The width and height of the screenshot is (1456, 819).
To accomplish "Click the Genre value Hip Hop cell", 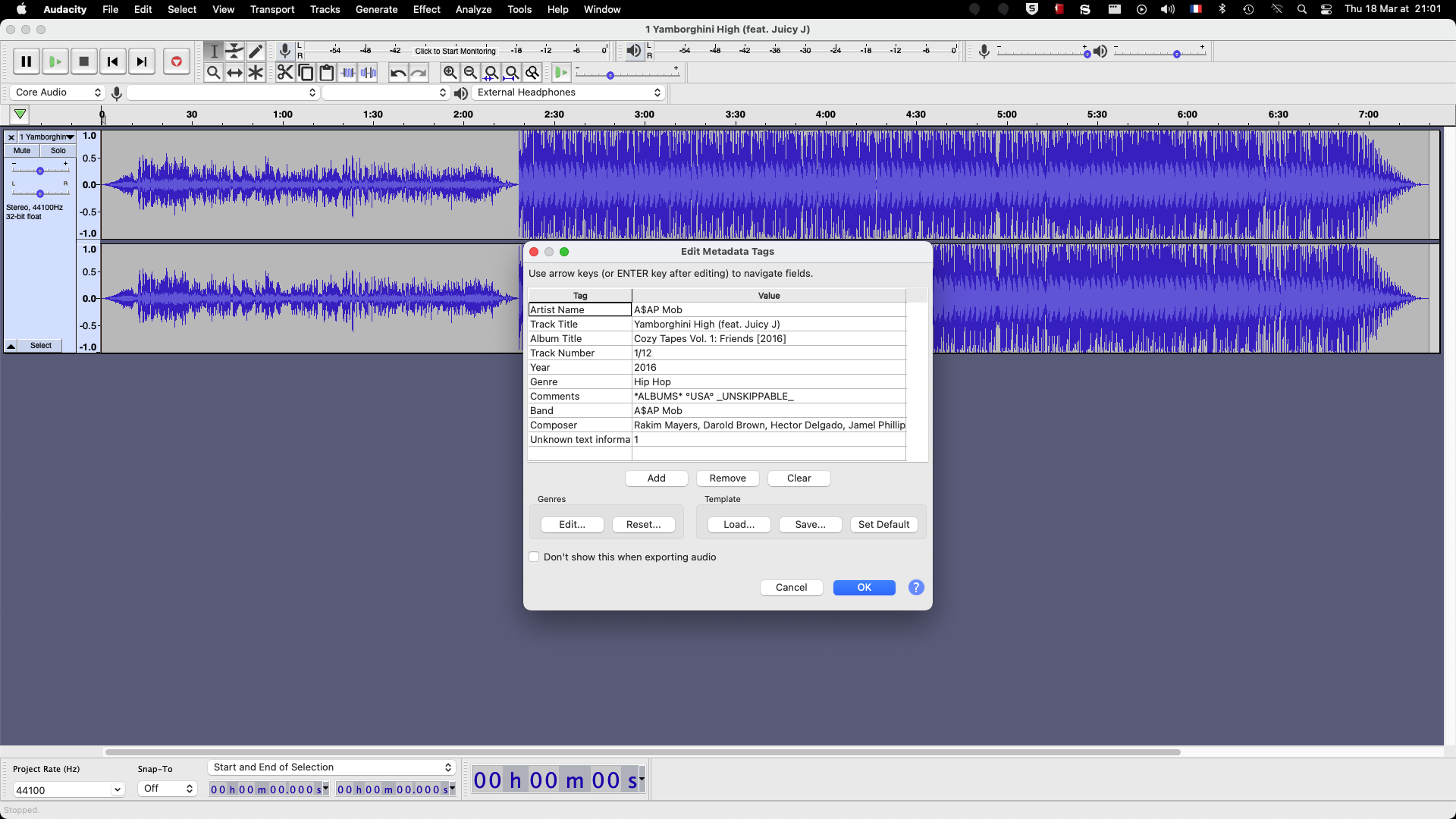I will 769,382.
